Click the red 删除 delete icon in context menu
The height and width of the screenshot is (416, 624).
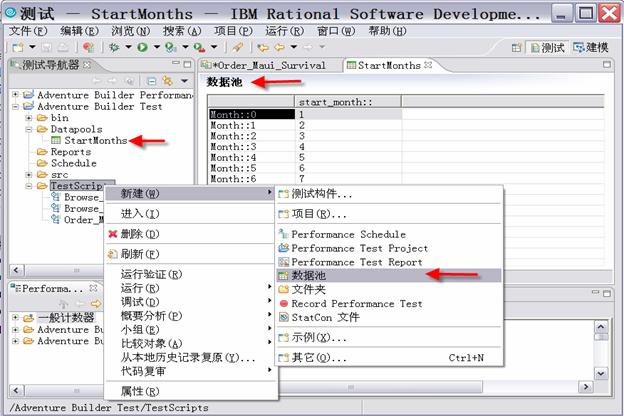click(x=112, y=233)
